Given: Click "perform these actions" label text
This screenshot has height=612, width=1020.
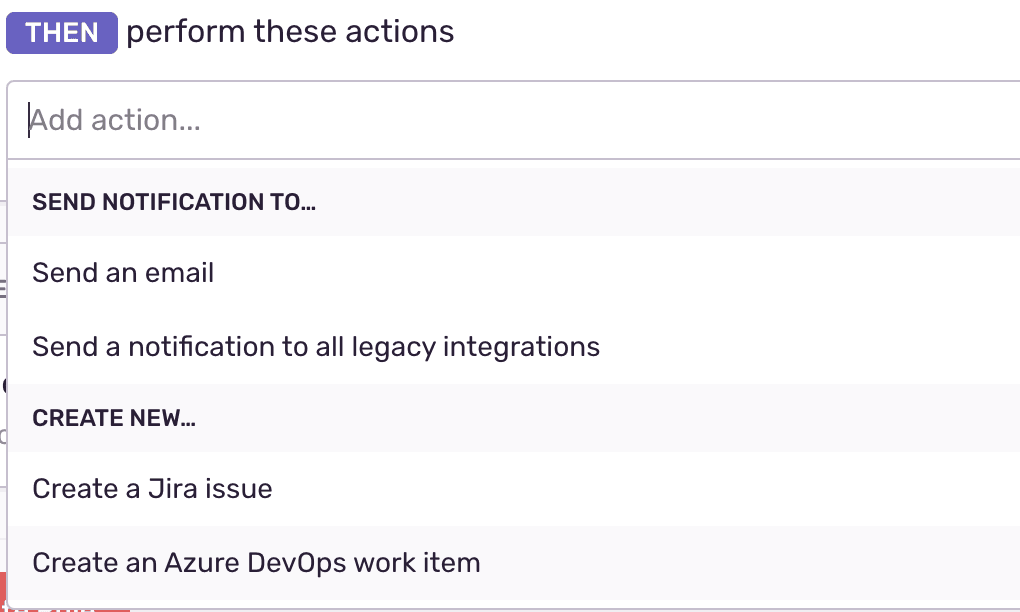Looking at the screenshot, I should [x=288, y=31].
